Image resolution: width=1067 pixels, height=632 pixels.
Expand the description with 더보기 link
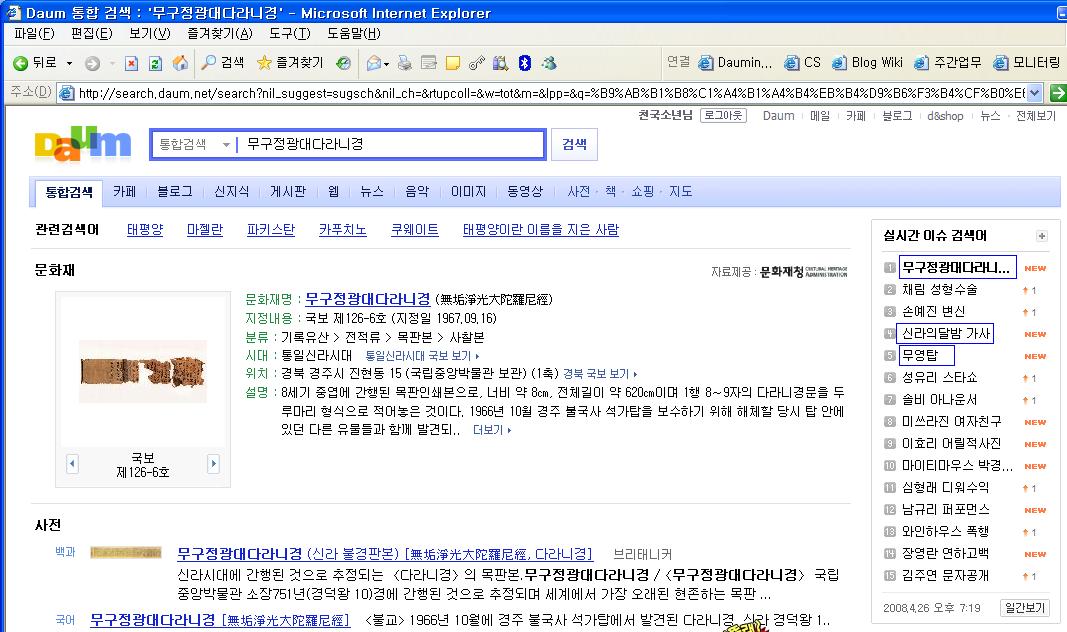tap(491, 430)
